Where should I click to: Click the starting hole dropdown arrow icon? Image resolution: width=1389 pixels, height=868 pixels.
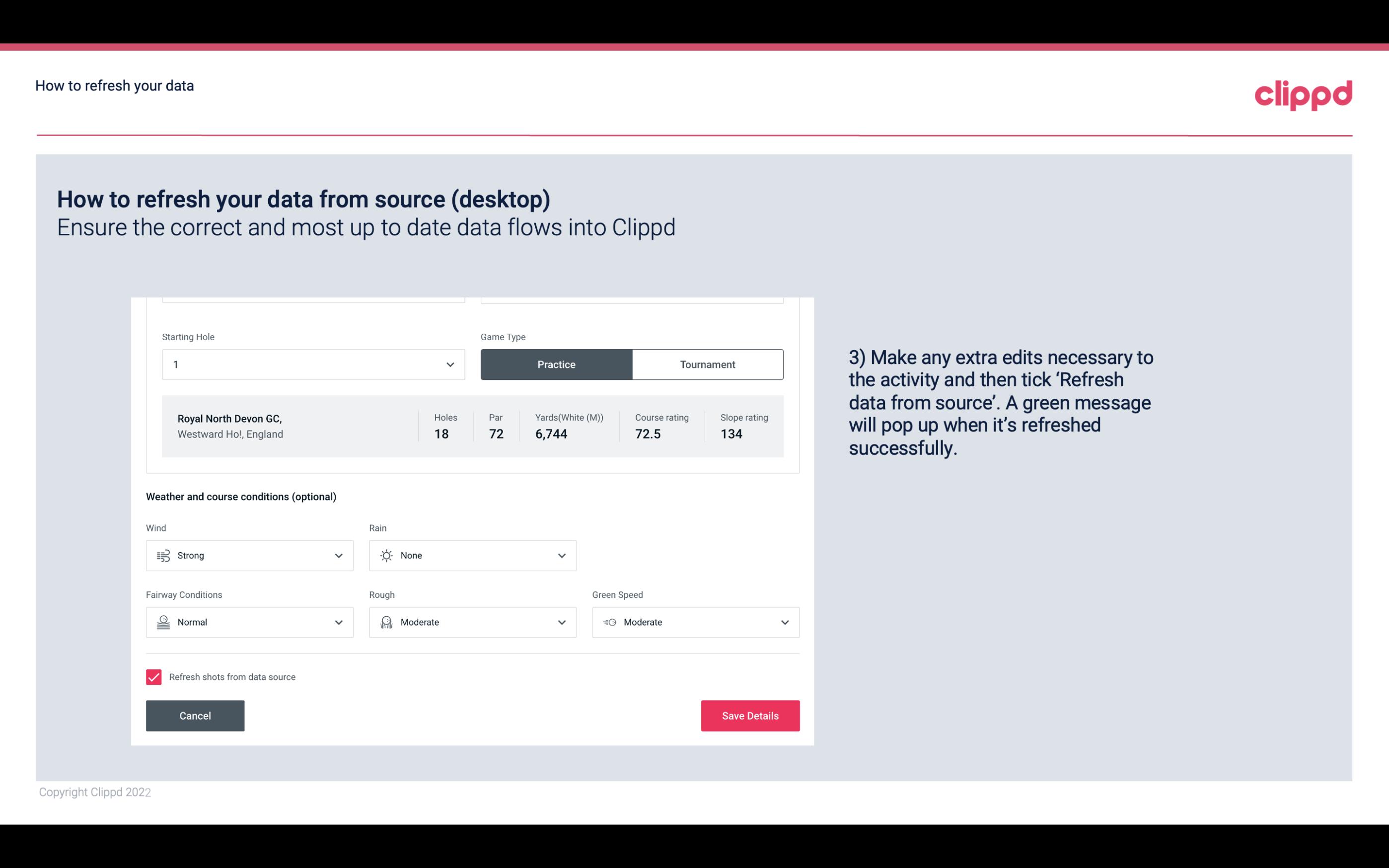[x=450, y=364]
